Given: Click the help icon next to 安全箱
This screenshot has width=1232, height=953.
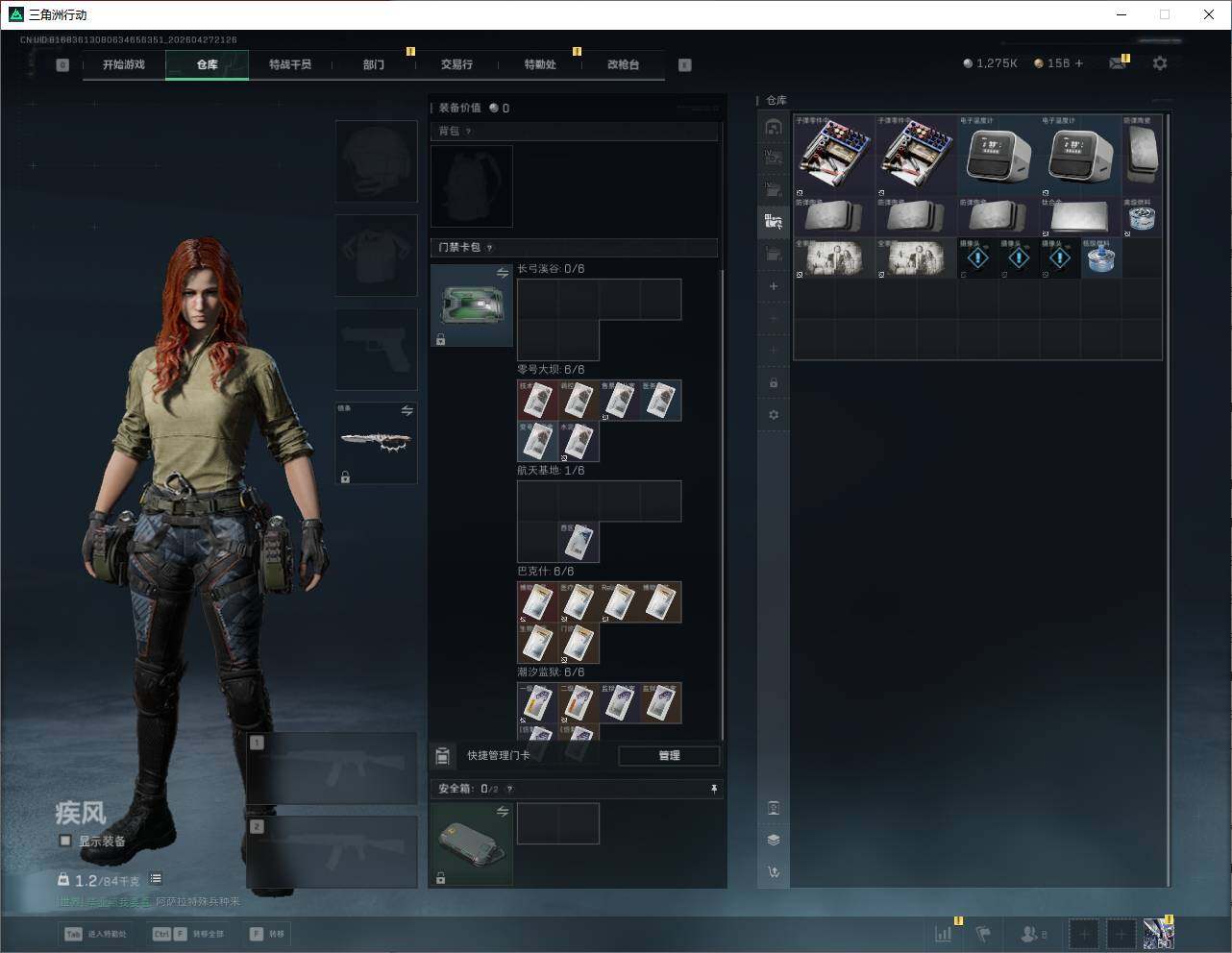Looking at the screenshot, I should point(509,789).
